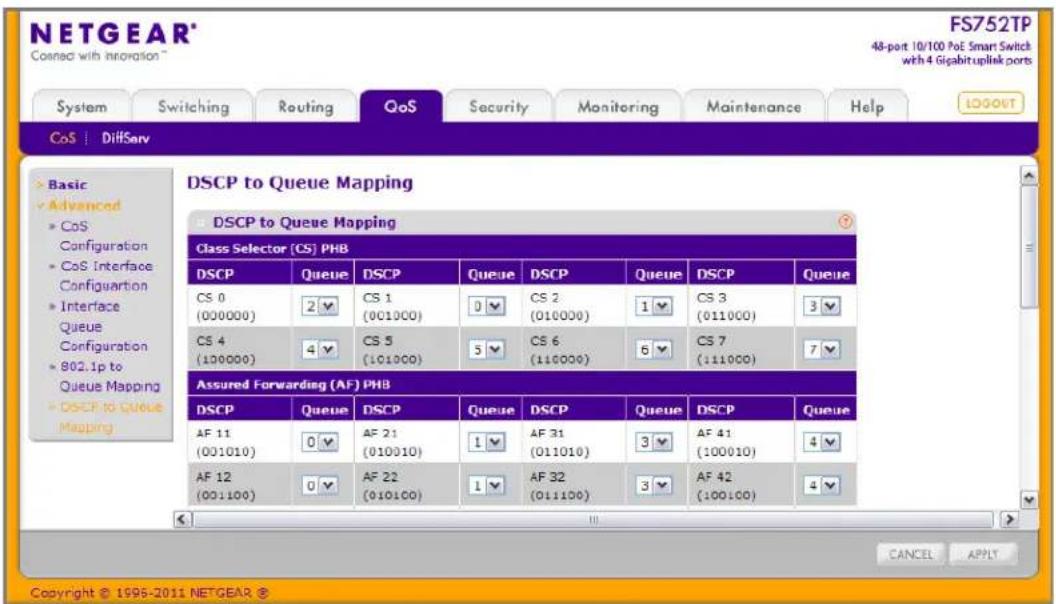Switch to the System tab
The height and width of the screenshot is (604, 1056).
pos(81,106)
